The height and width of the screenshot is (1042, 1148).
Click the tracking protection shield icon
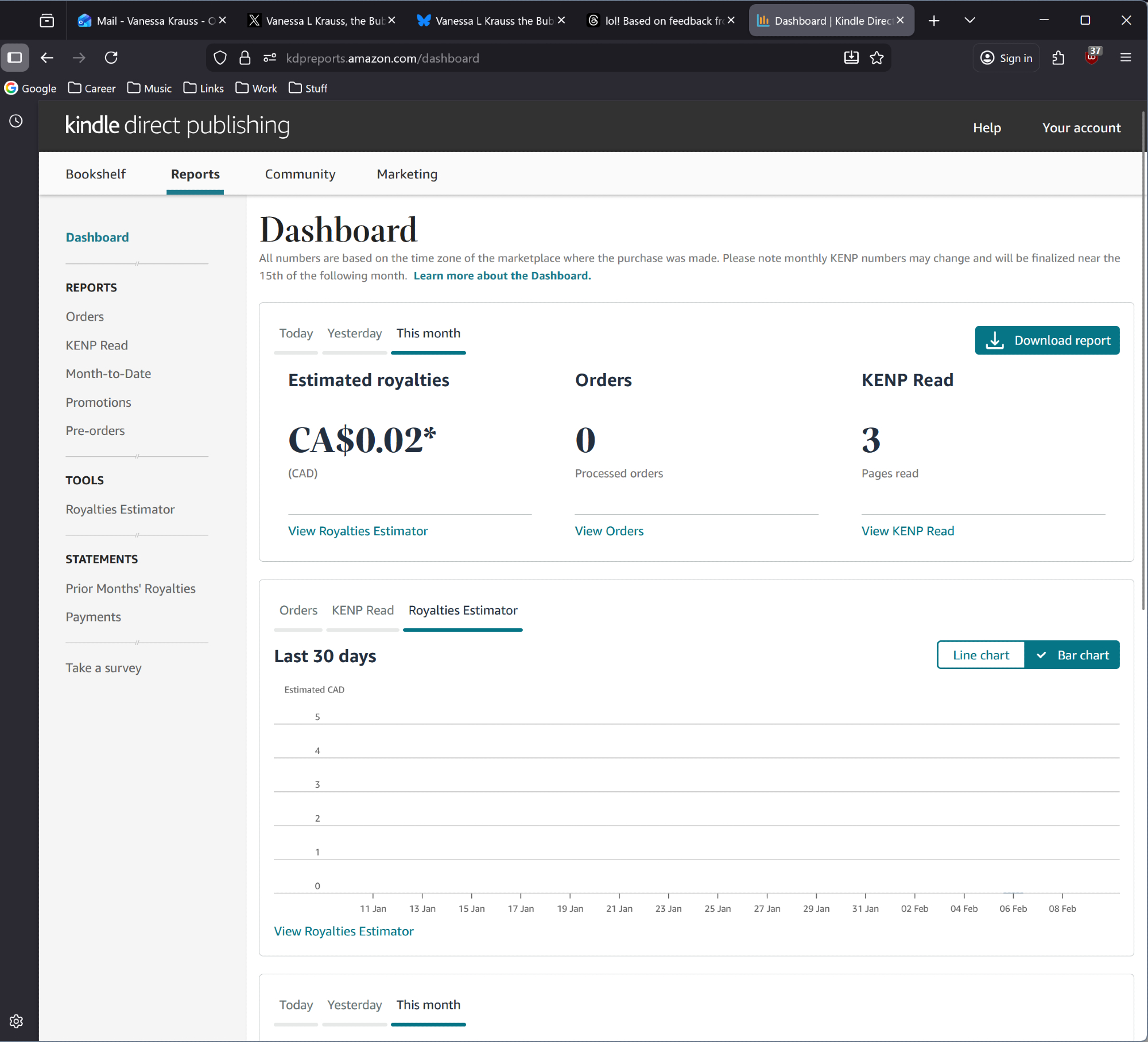tap(220, 58)
